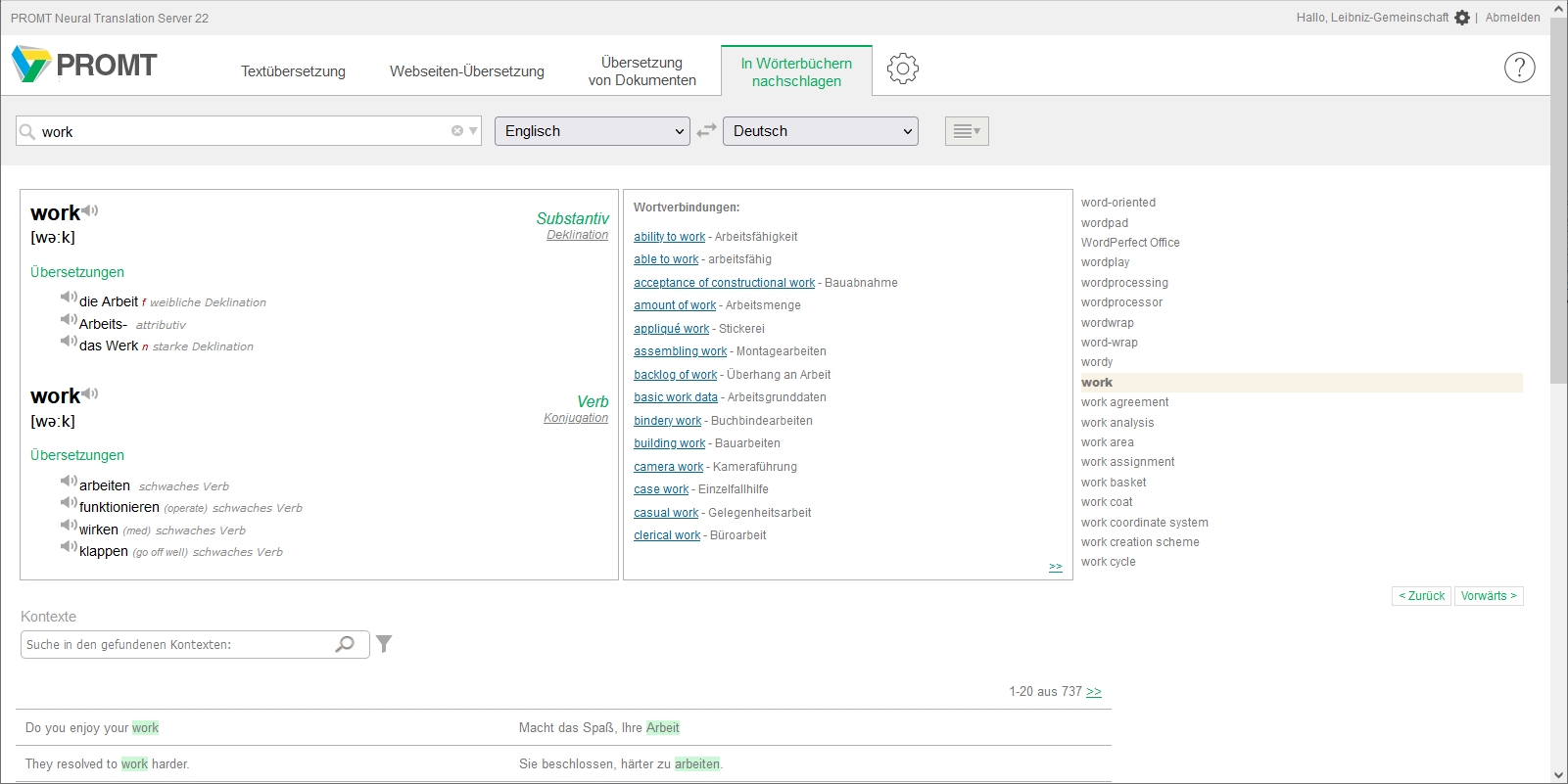The width and height of the screenshot is (1568, 784).
Task: Open the Webseiten-Übersetzung tab
Action: pyautogui.click(x=466, y=71)
